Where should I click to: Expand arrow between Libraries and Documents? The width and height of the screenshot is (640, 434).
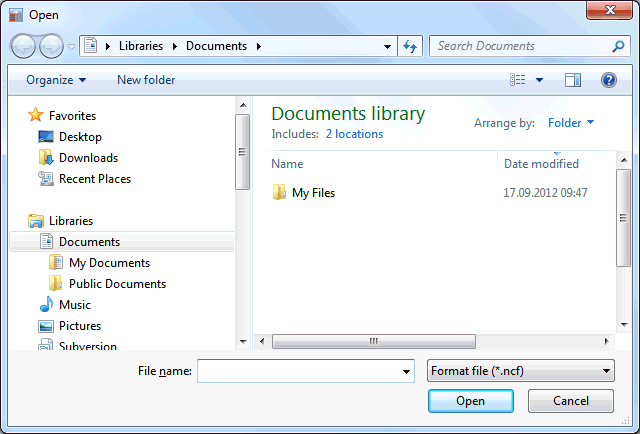(x=175, y=46)
